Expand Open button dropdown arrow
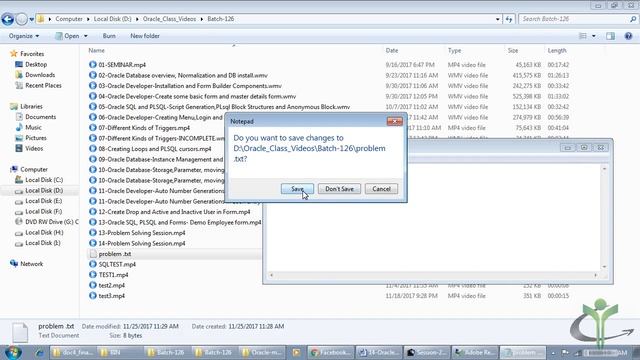640x360 pixels. click(86, 36)
